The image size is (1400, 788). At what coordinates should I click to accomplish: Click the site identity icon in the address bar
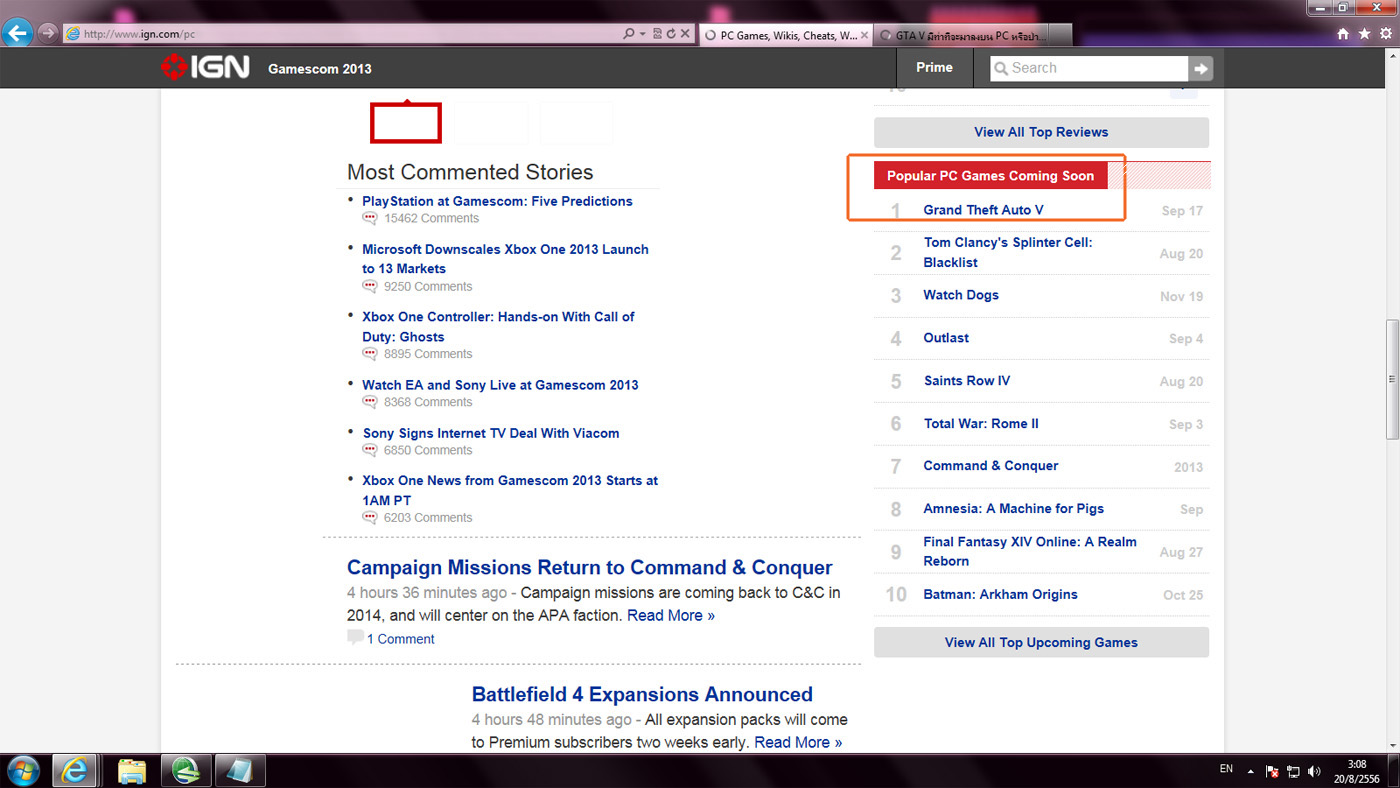coord(72,34)
